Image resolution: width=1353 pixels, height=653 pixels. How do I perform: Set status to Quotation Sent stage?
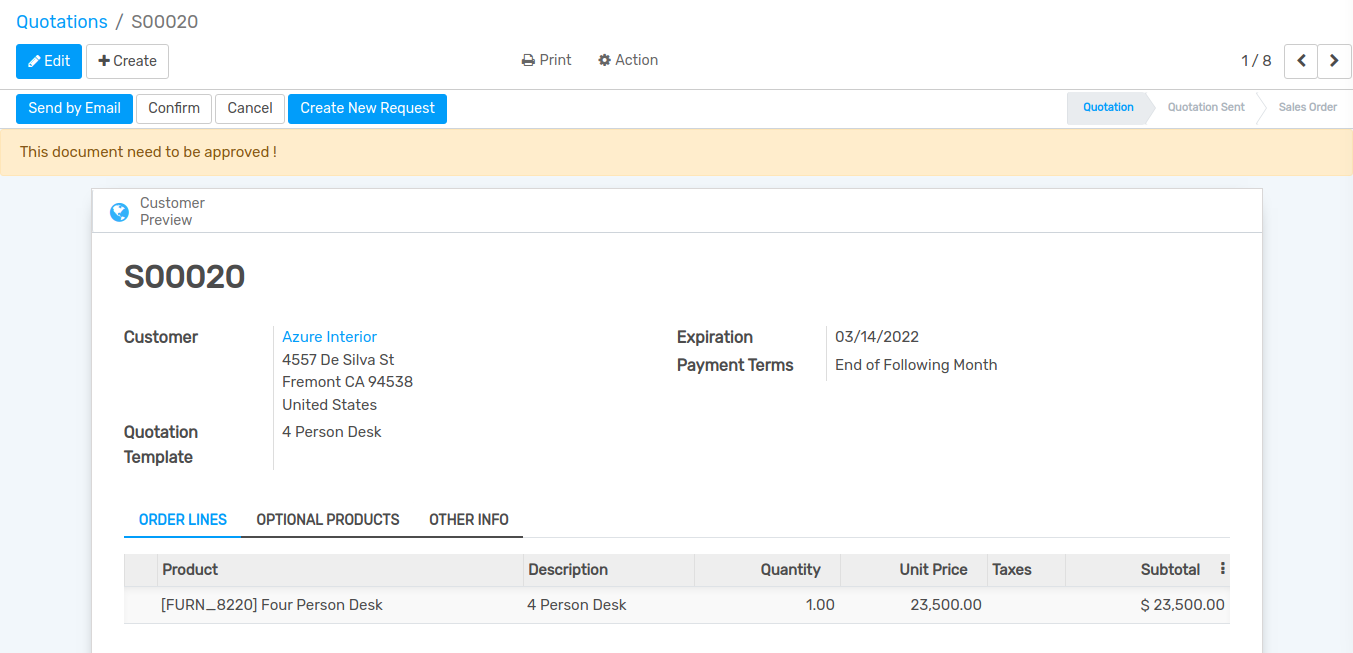pos(1205,107)
